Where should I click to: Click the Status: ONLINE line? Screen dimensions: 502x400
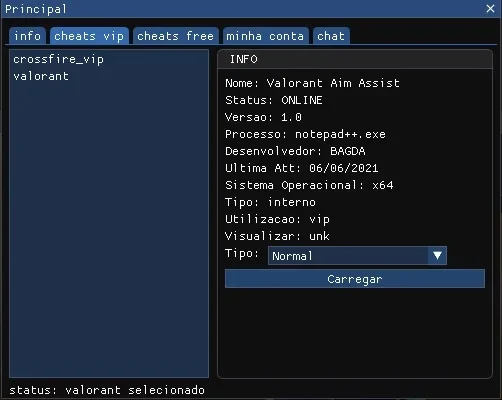(x=274, y=100)
